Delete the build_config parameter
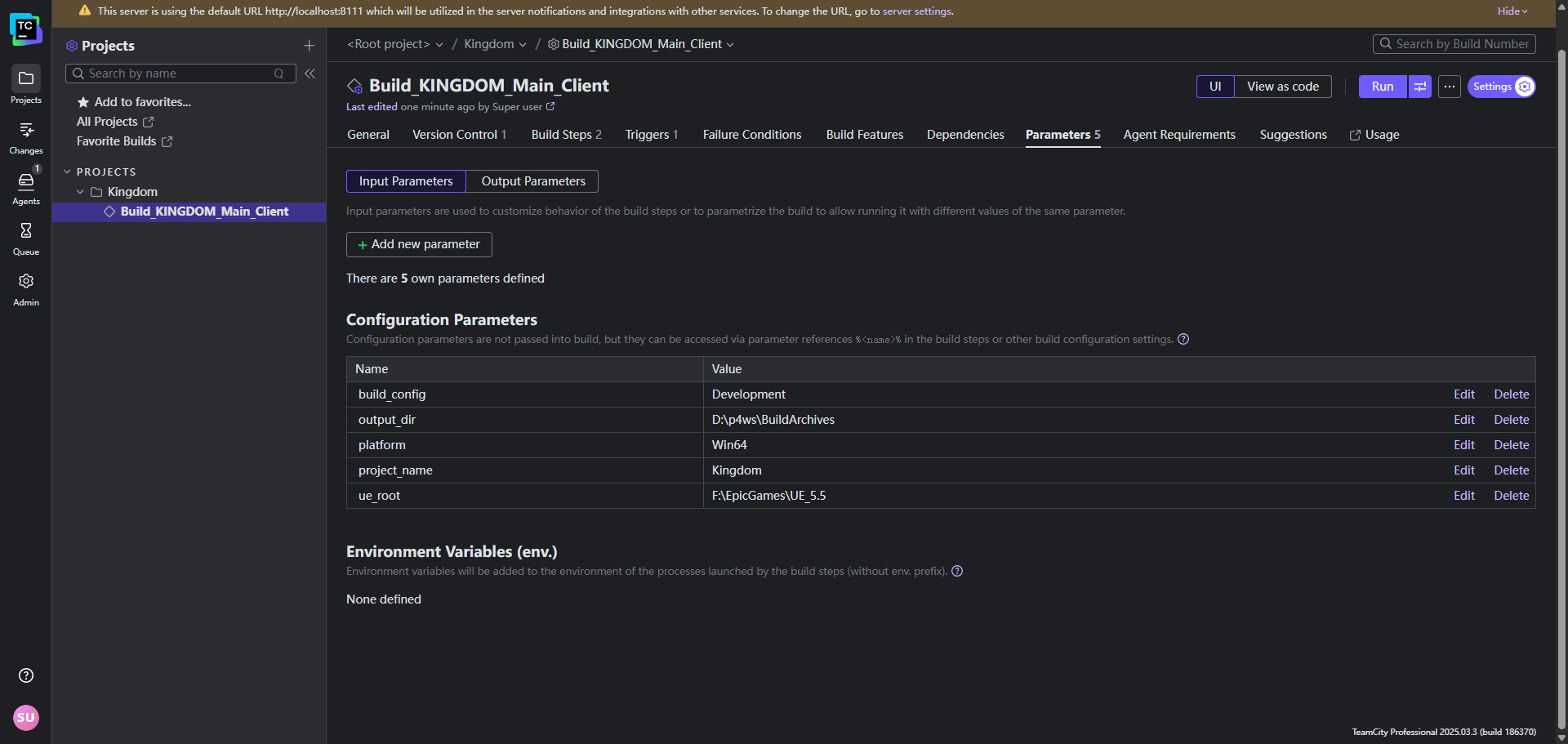 [1512, 394]
